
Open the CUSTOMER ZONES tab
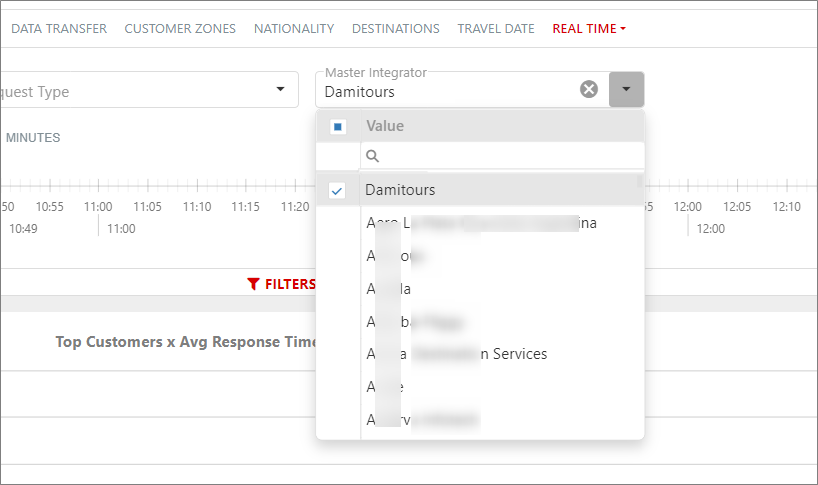pos(180,29)
